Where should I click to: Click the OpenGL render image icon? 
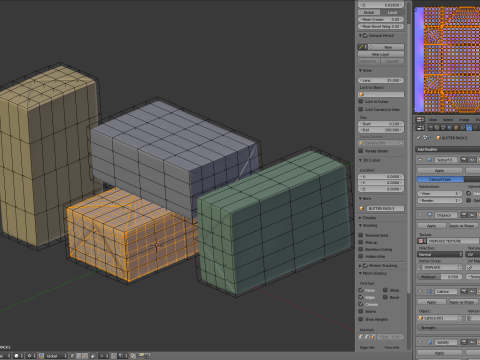pos(141,356)
